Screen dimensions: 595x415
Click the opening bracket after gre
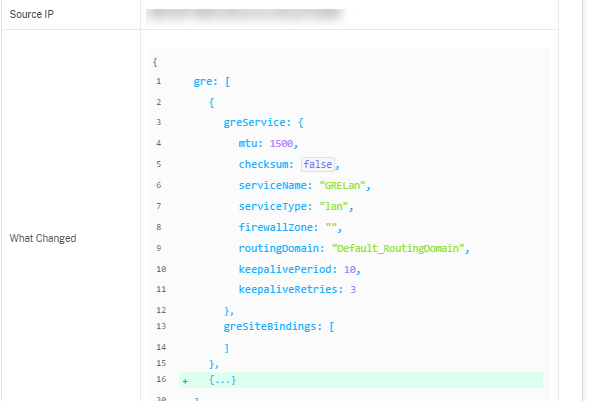(x=228, y=82)
